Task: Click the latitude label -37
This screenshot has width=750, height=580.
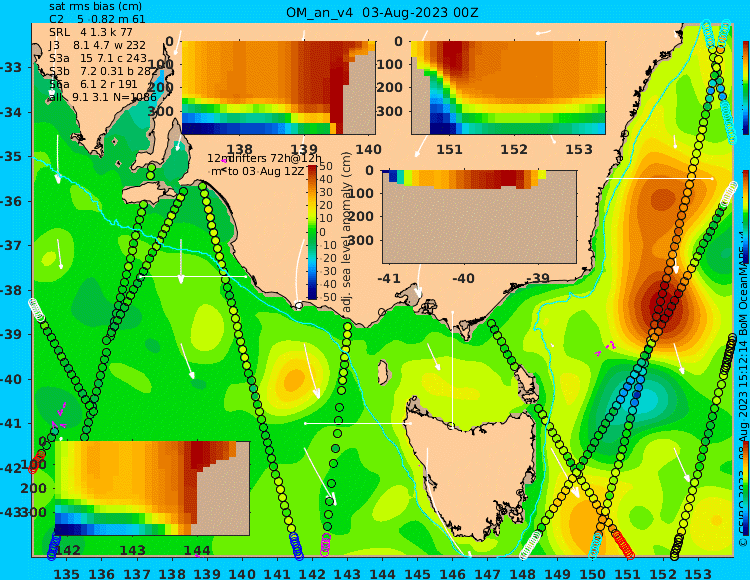Action: pyautogui.click(x=11, y=245)
